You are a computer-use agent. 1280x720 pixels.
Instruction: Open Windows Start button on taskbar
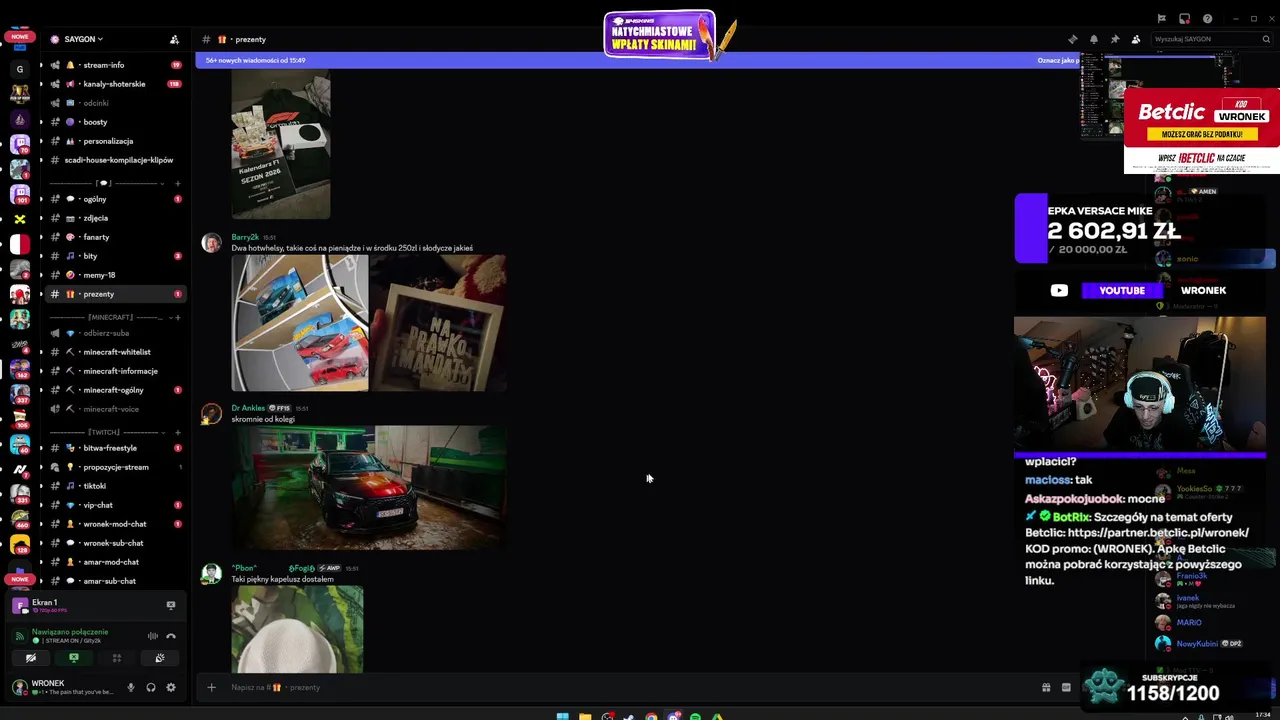[x=562, y=716]
